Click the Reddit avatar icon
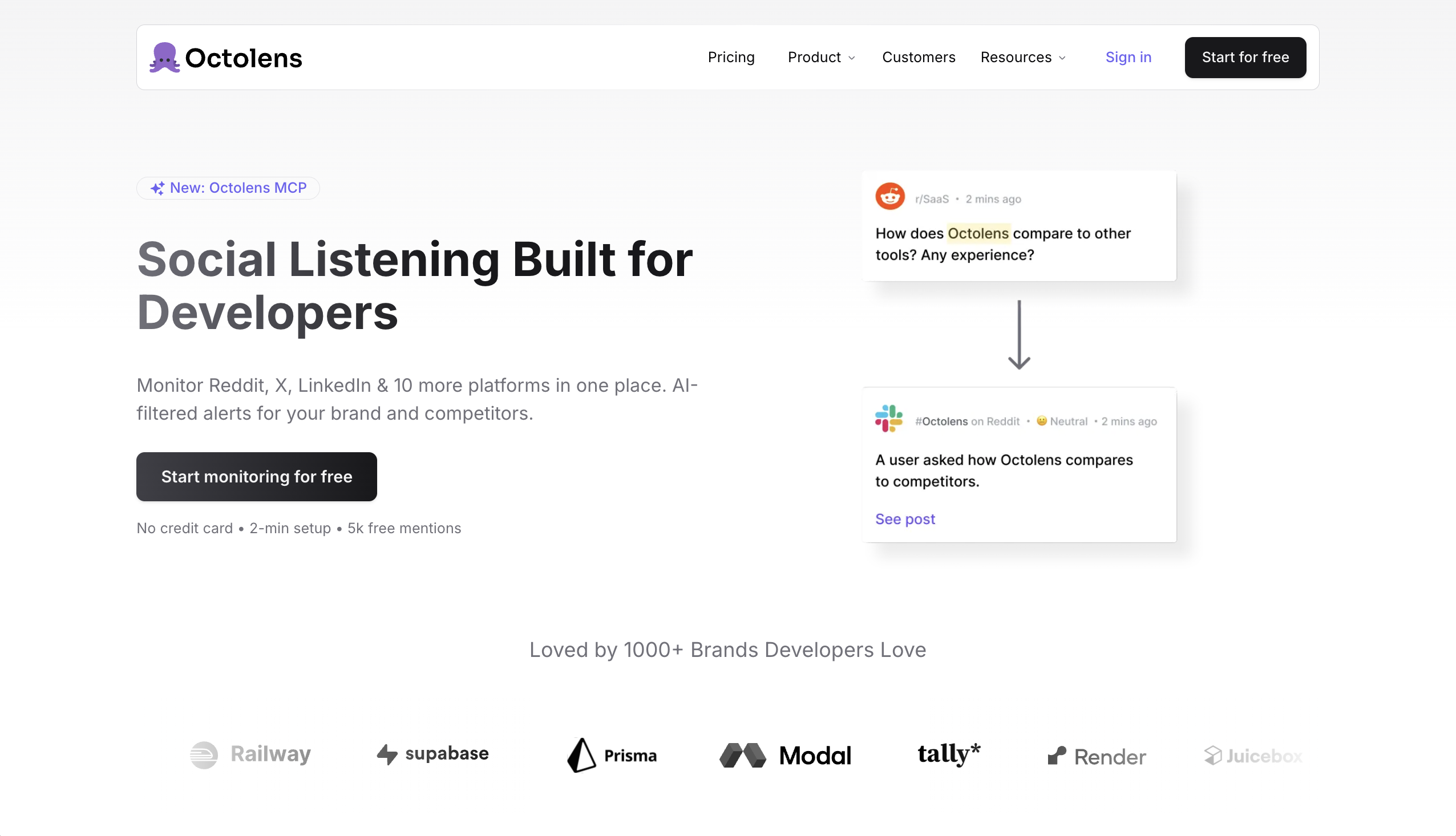This screenshot has width=1456, height=836. tap(889, 196)
